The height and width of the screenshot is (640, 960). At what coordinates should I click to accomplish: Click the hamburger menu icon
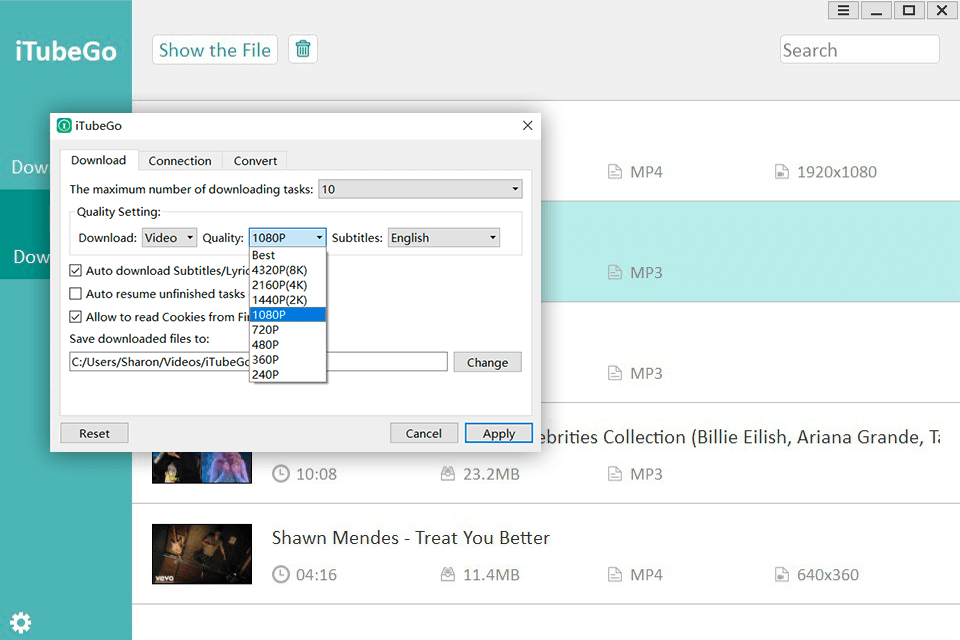(x=843, y=11)
